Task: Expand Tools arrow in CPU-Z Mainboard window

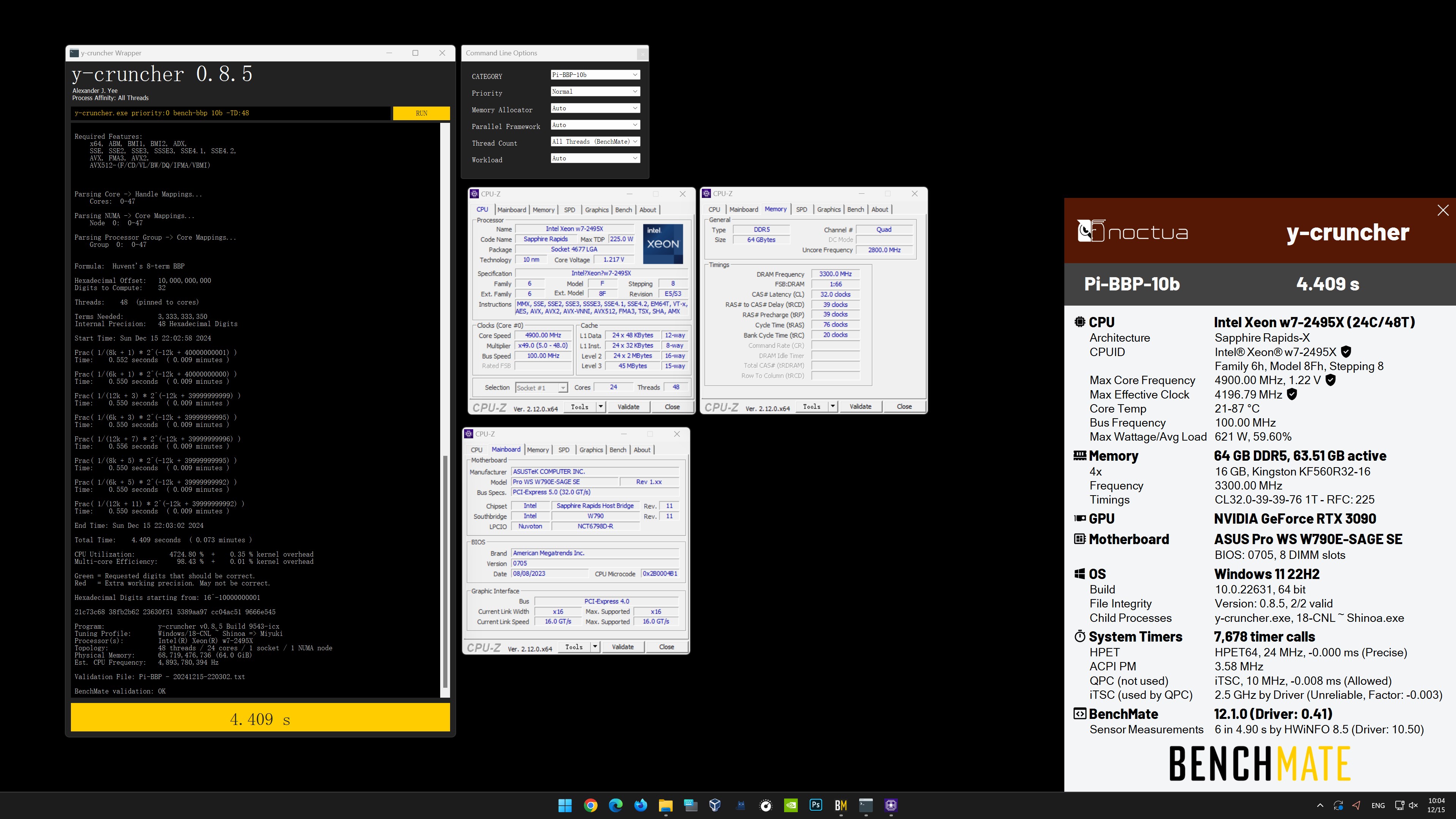Action: point(595,646)
